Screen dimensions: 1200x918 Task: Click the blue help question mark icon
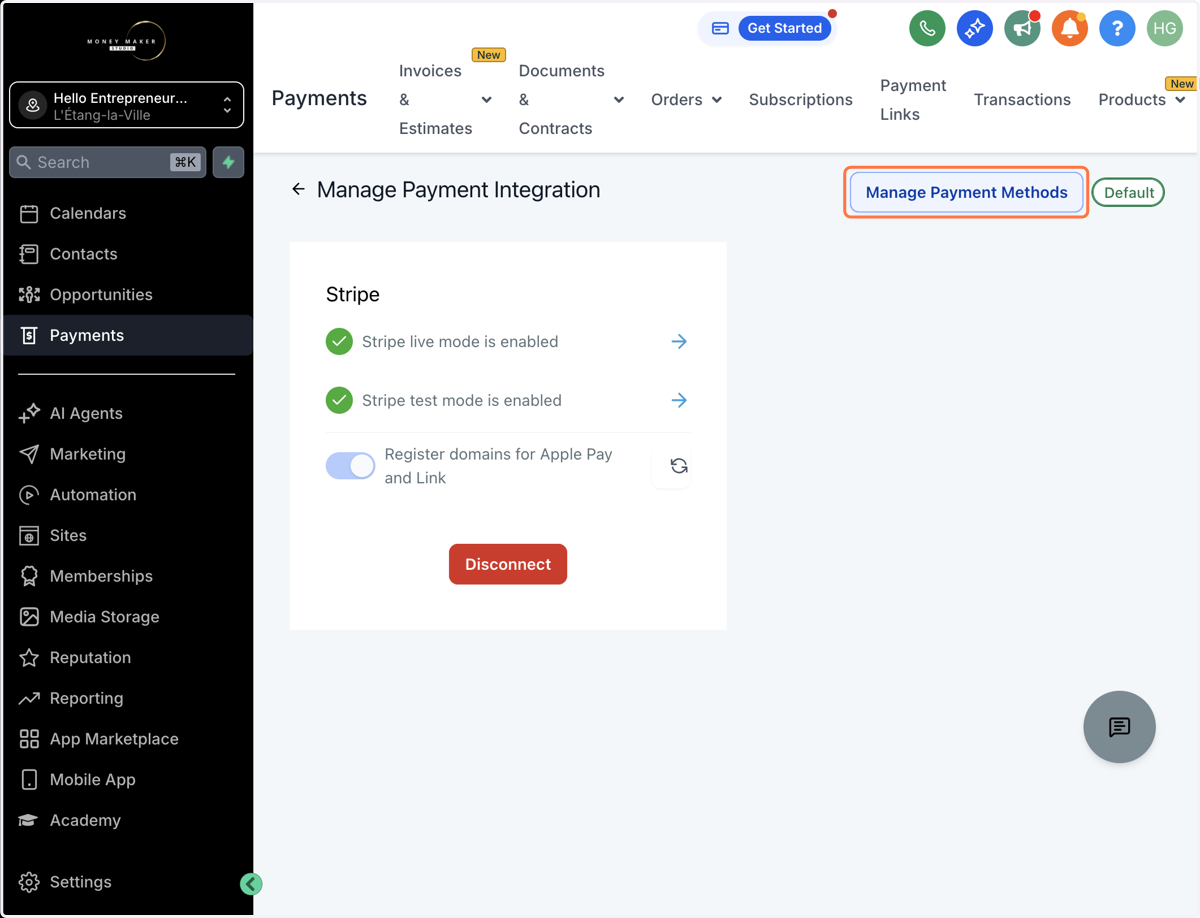pyautogui.click(x=1117, y=28)
